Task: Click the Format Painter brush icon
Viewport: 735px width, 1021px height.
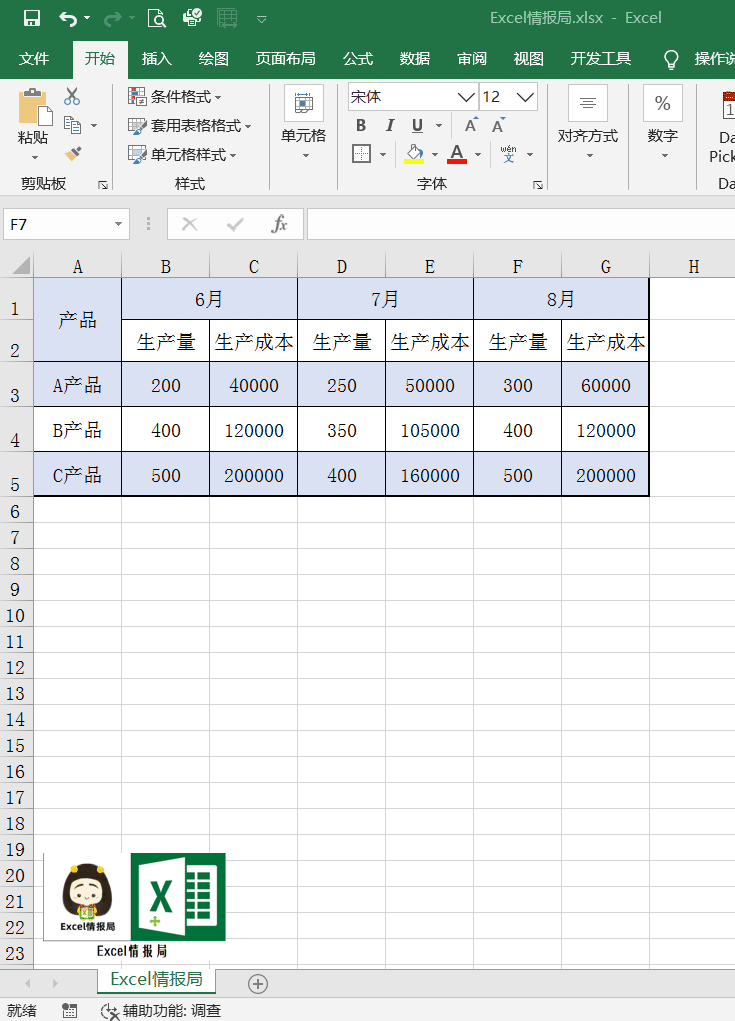Action: 72,154
